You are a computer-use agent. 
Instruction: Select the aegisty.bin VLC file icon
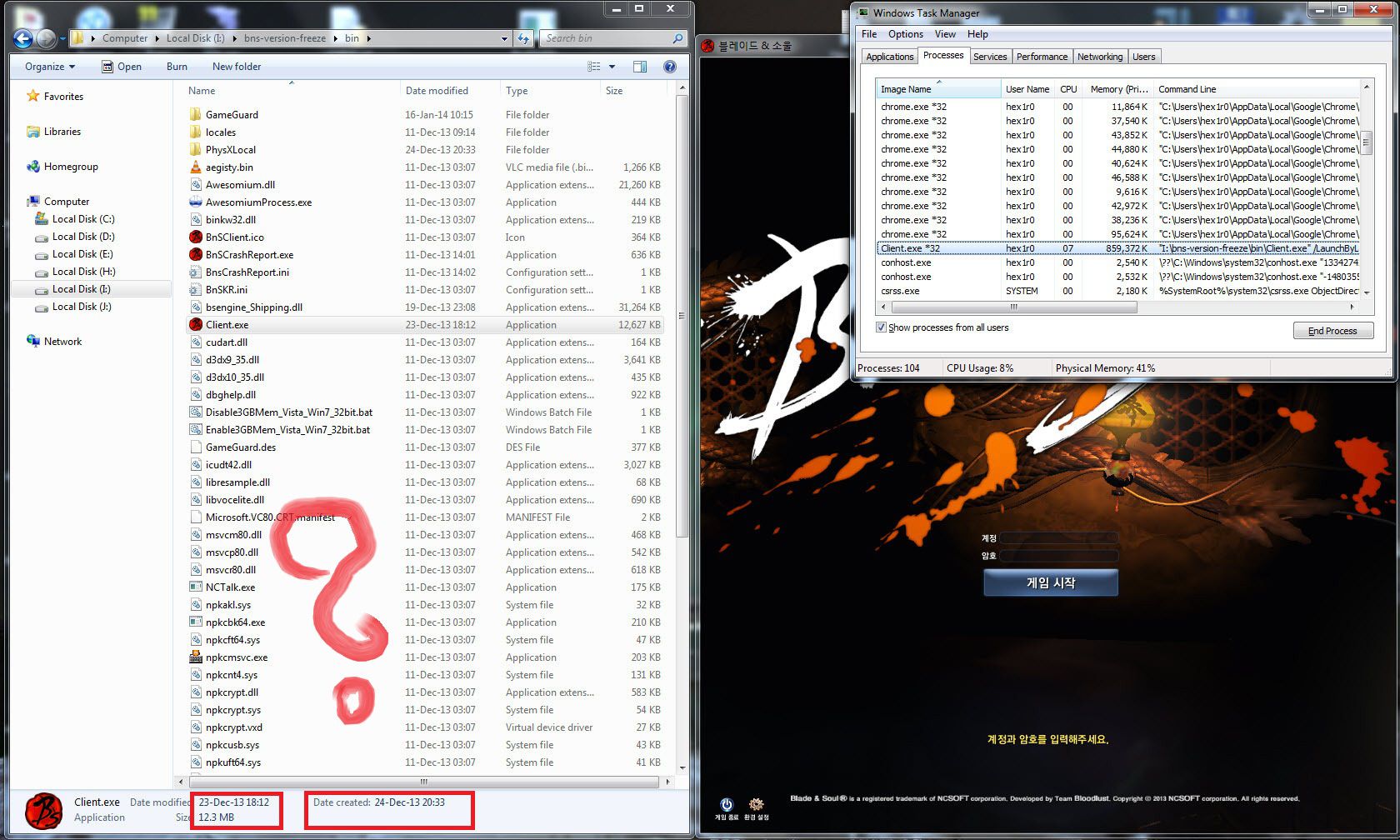pos(196,167)
